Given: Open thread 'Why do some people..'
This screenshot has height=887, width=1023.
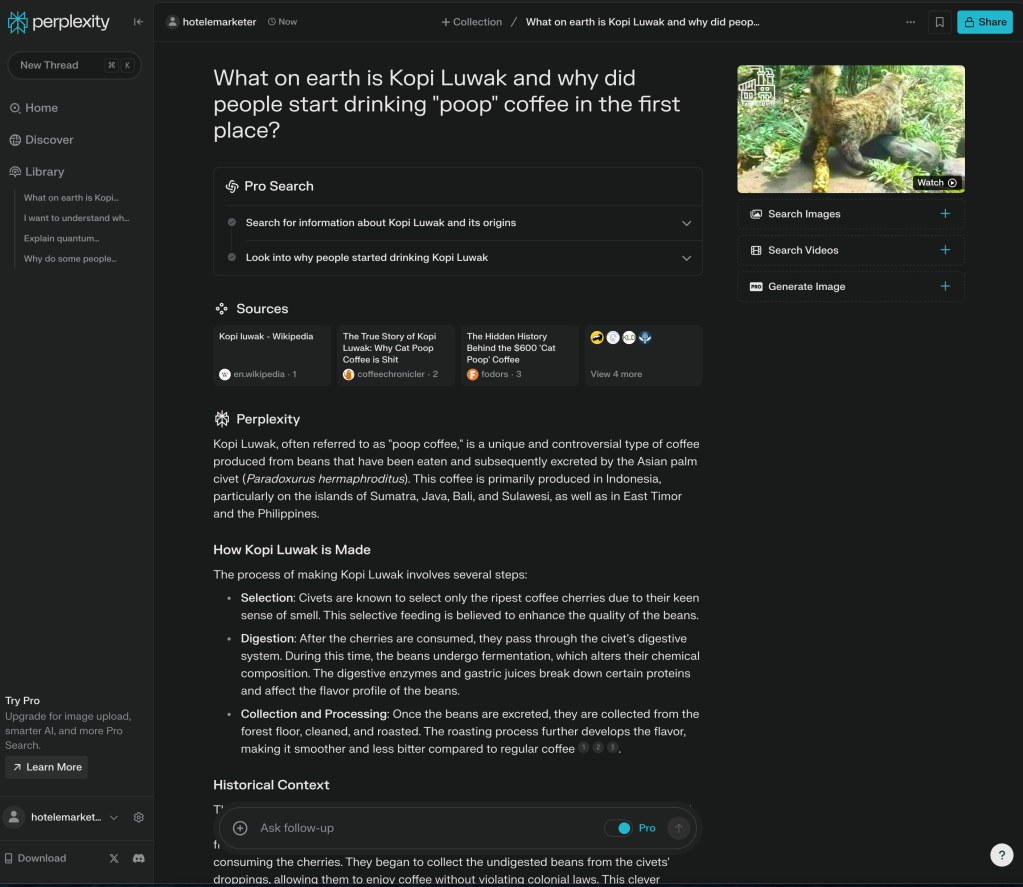Looking at the screenshot, I should pyautogui.click(x=70, y=258).
